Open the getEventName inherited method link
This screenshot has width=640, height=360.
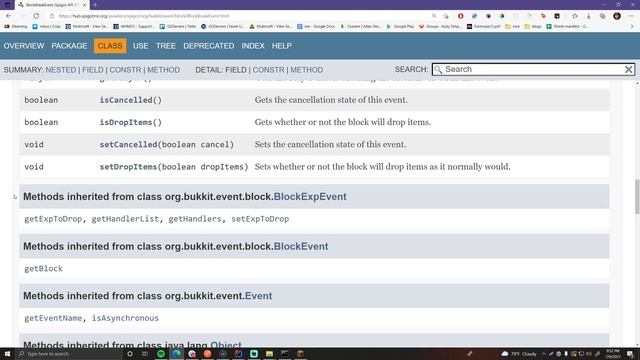(53, 318)
